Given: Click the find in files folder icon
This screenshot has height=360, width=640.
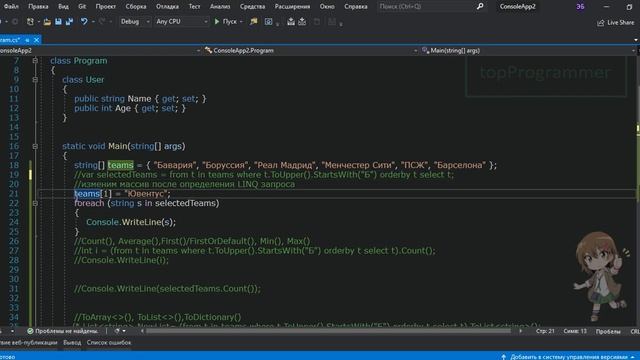Looking at the screenshot, I should (254, 22).
